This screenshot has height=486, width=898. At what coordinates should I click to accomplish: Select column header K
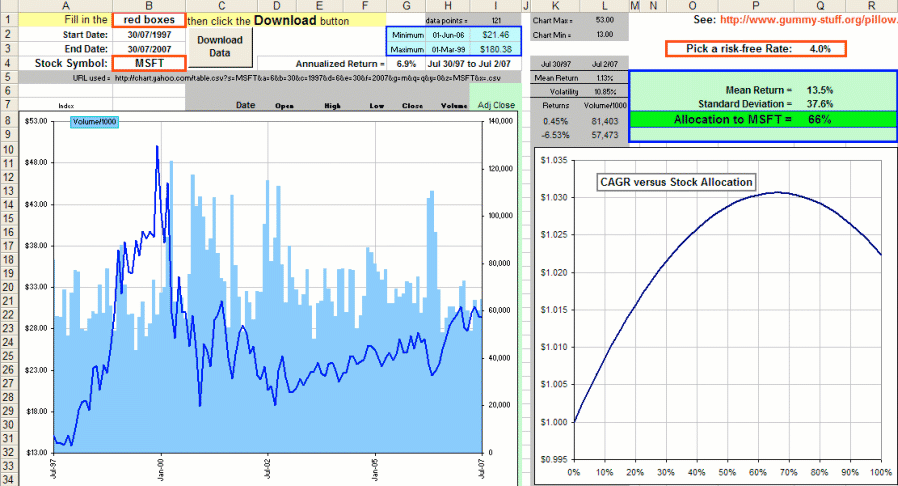coord(556,6)
